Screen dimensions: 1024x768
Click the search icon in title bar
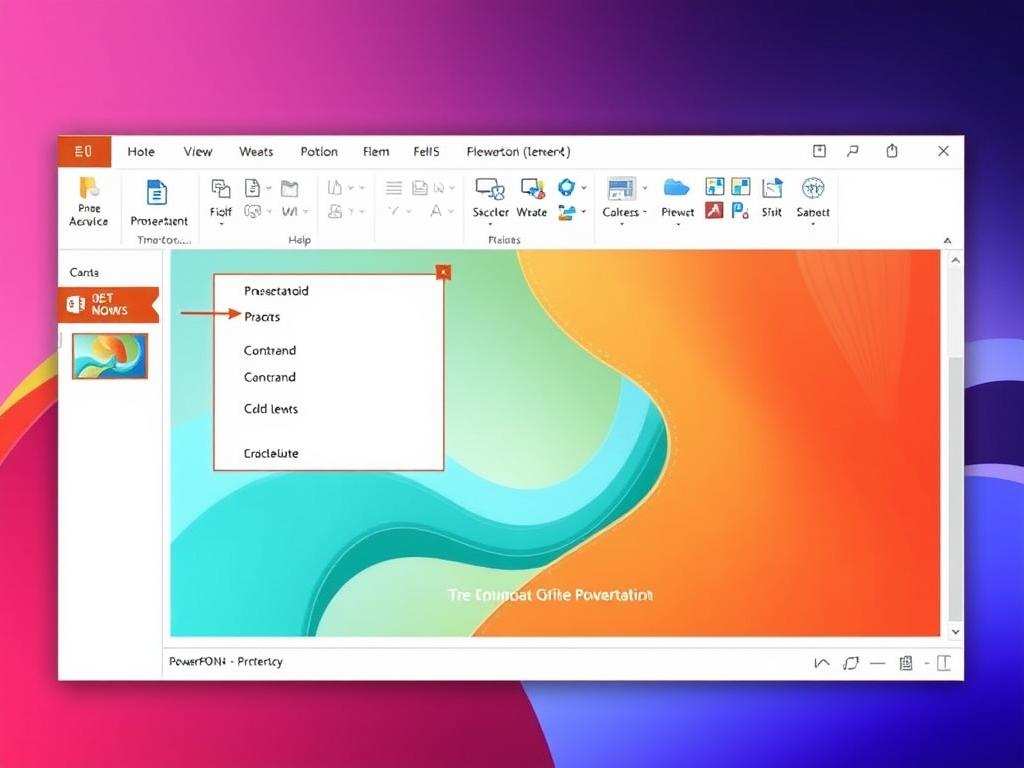(x=852, y=152)
